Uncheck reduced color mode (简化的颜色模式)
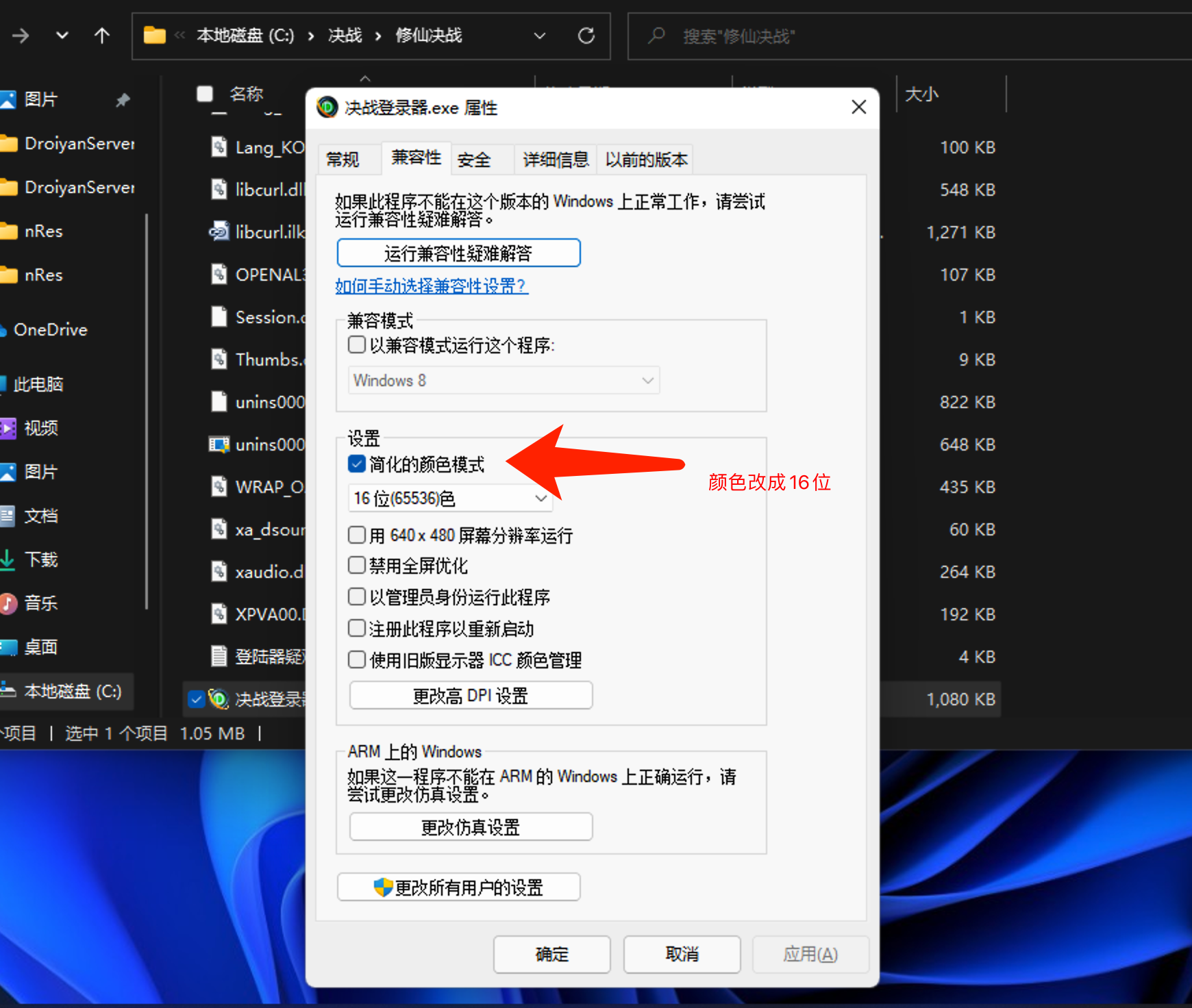Screen dimensions: 1192x1008 coord(357,464)
